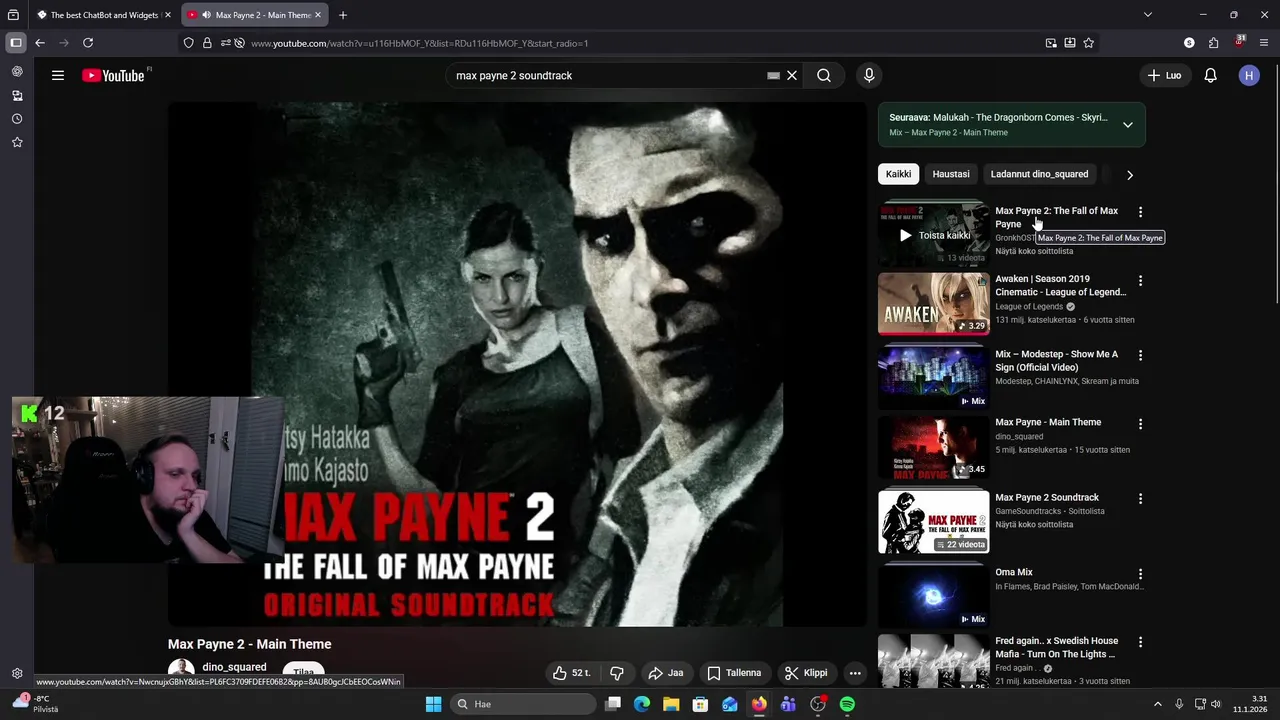Open a new tab with the plus
Image resolution: width=1280 pixels, height=720 pixels.
[x=343, y=15]
